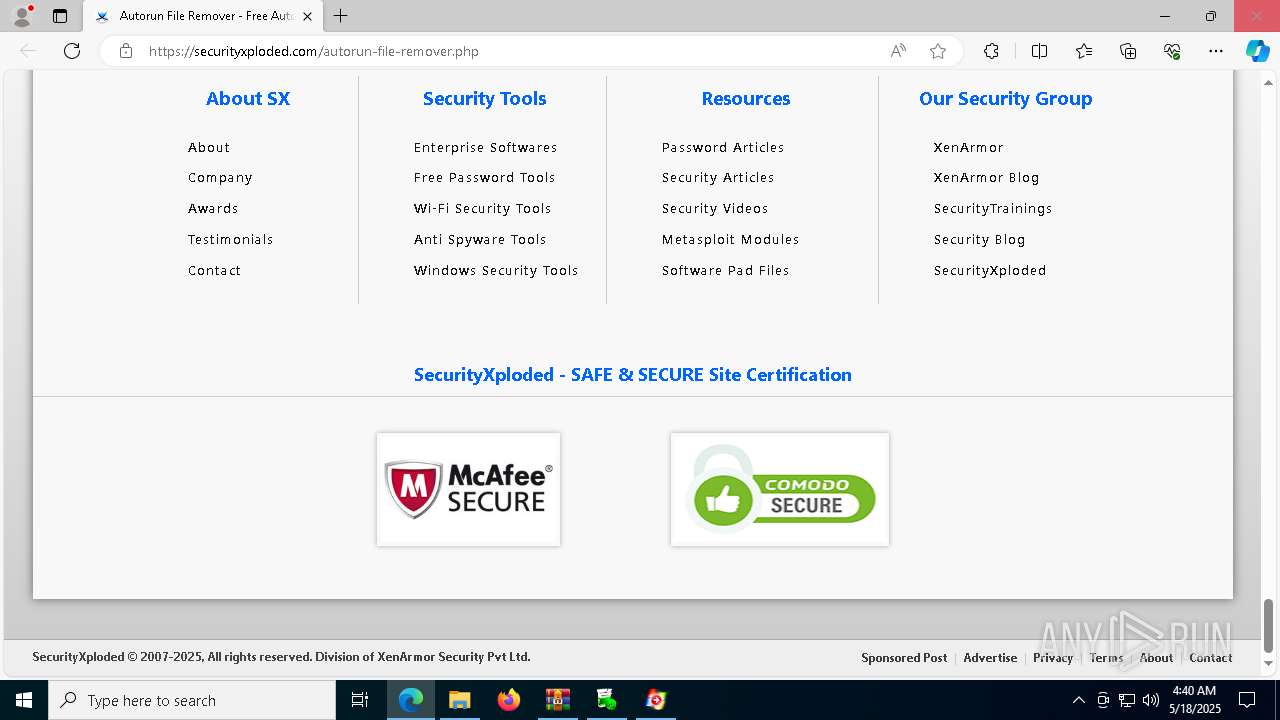Close the Autorun File Remover tab
Viewport: 1280px width, 720px height.
[x=308, y=16]
